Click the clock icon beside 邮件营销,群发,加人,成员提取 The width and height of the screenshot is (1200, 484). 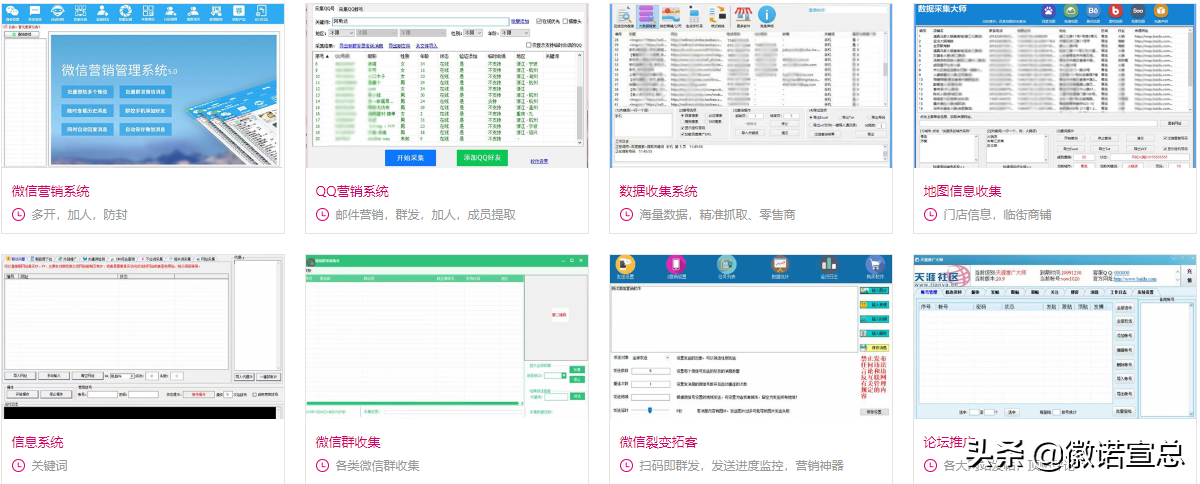[x=322, y=214]
